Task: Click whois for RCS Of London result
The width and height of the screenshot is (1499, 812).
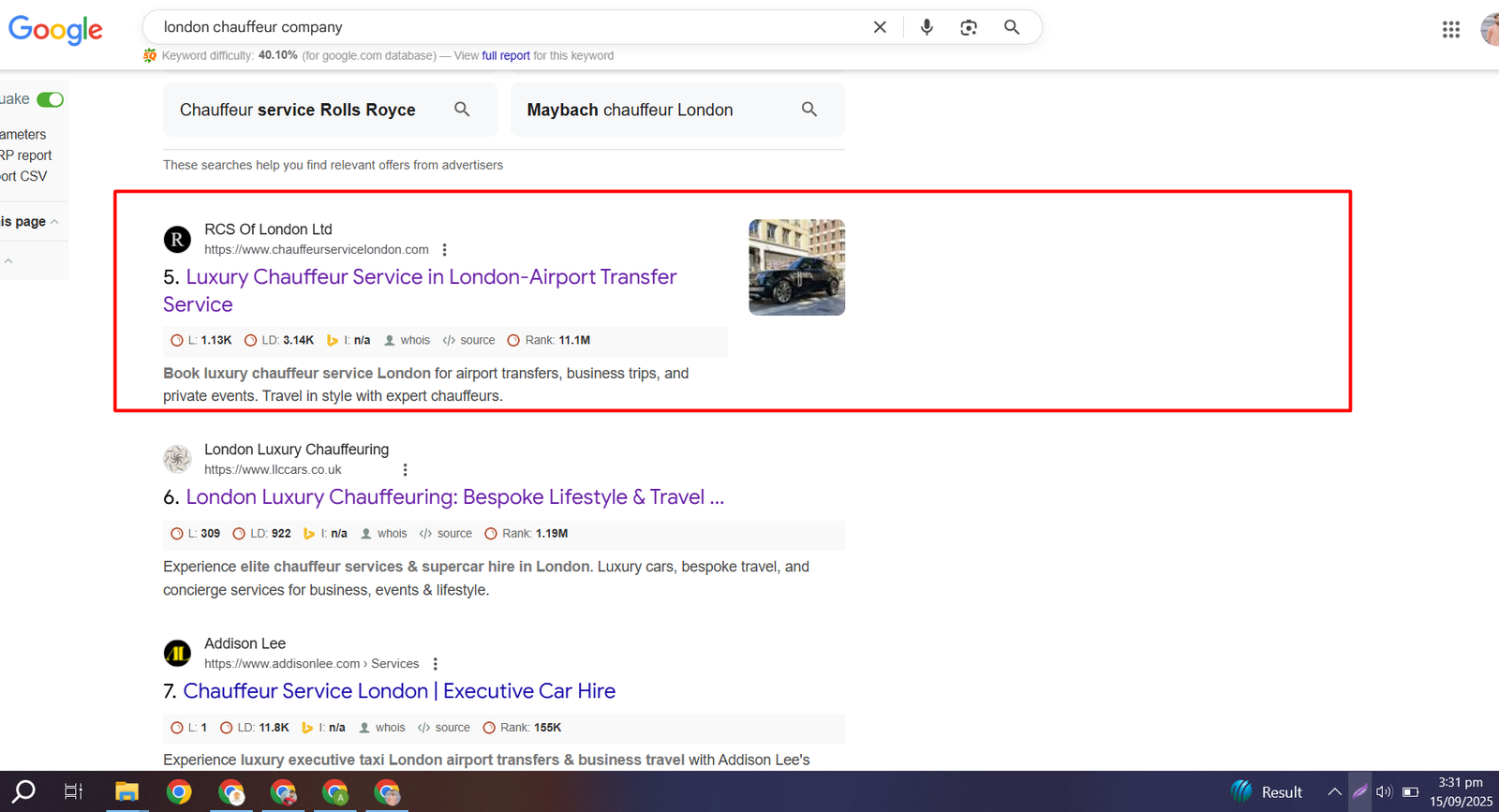Action: [x=414, y=341]
